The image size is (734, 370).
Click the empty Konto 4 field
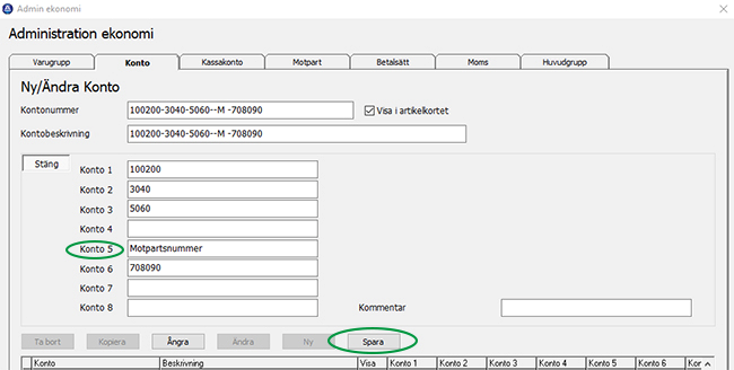[222, 229]
